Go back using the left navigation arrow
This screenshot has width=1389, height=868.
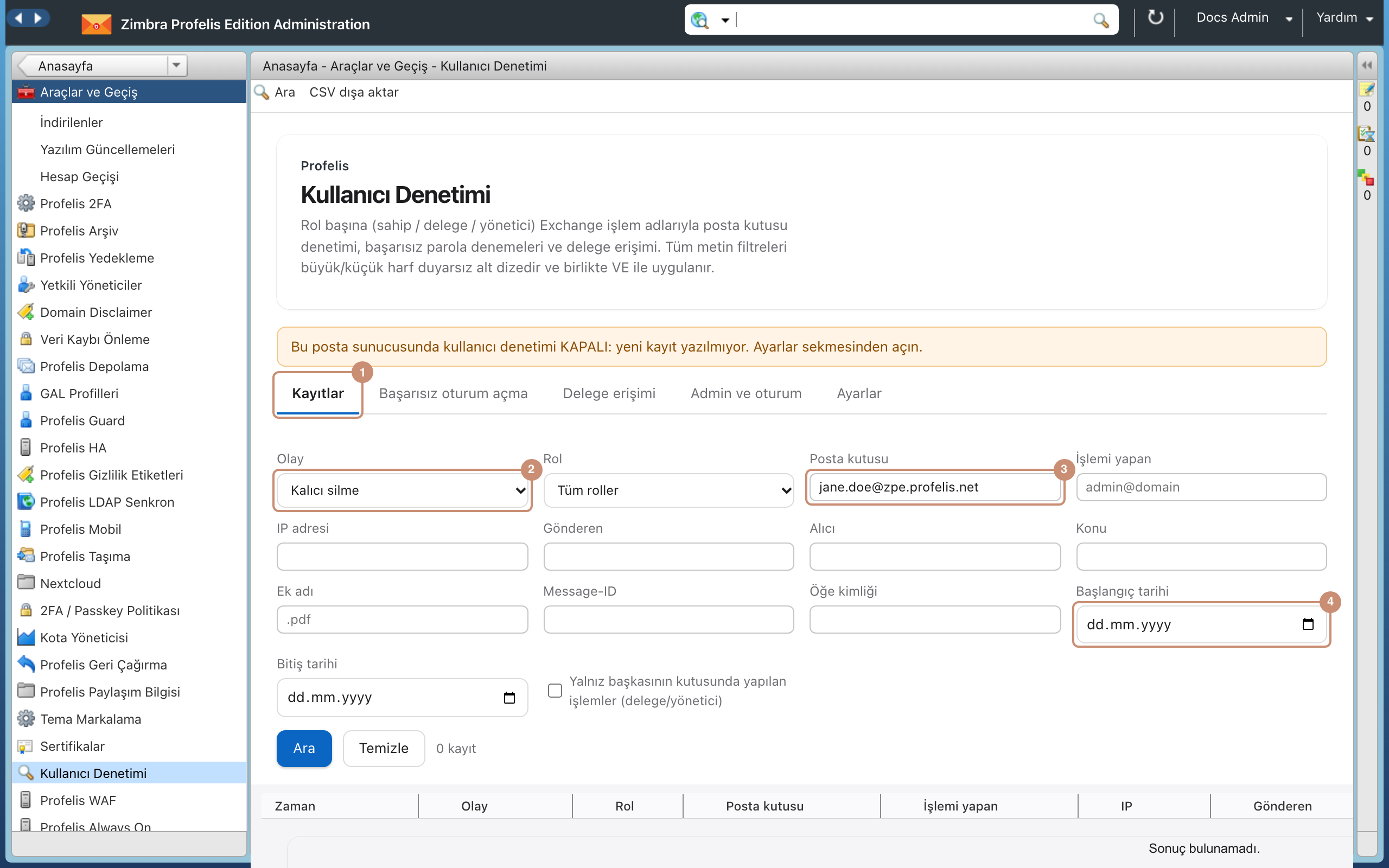(x=18, y=18)
